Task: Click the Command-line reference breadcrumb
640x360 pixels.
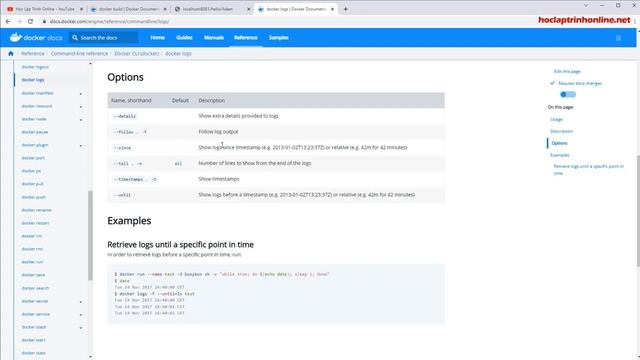Action: coord(80,53)
